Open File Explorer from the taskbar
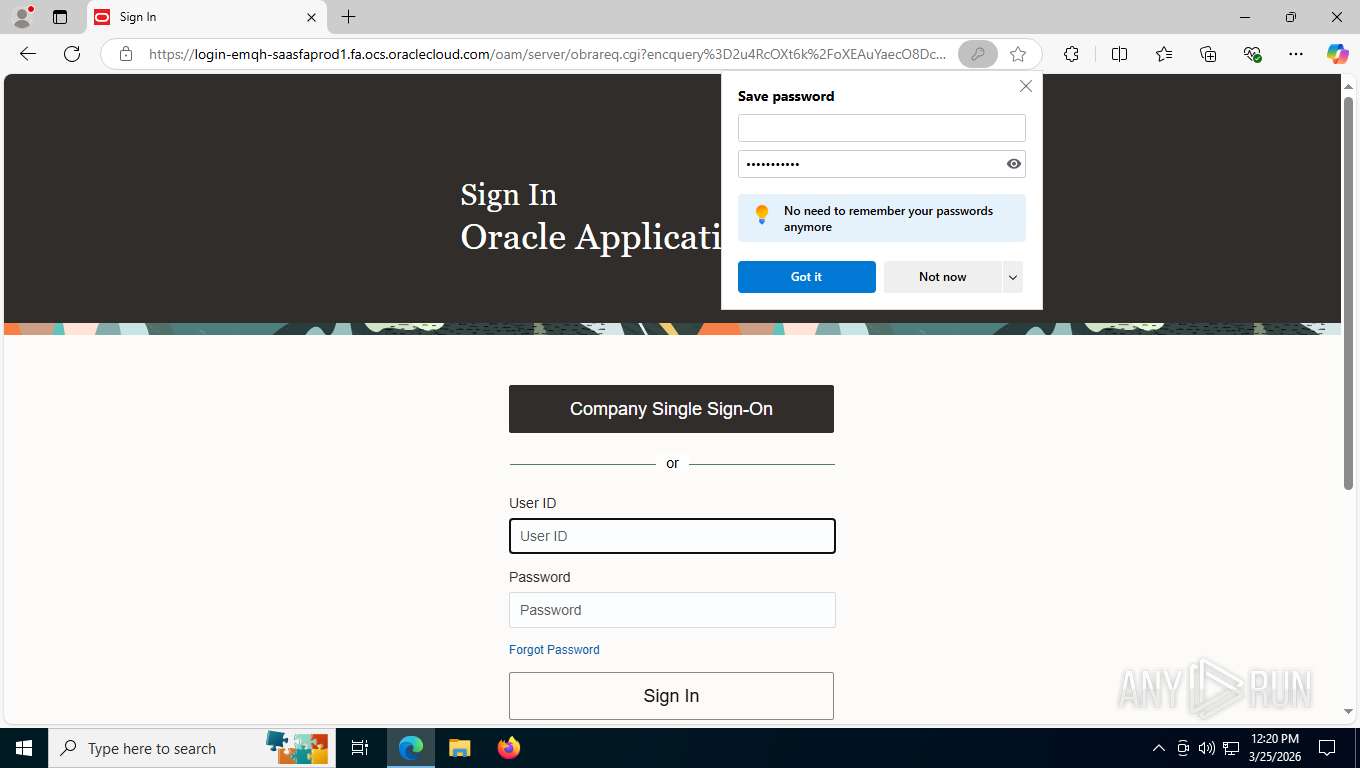 (x=459, y=748)
